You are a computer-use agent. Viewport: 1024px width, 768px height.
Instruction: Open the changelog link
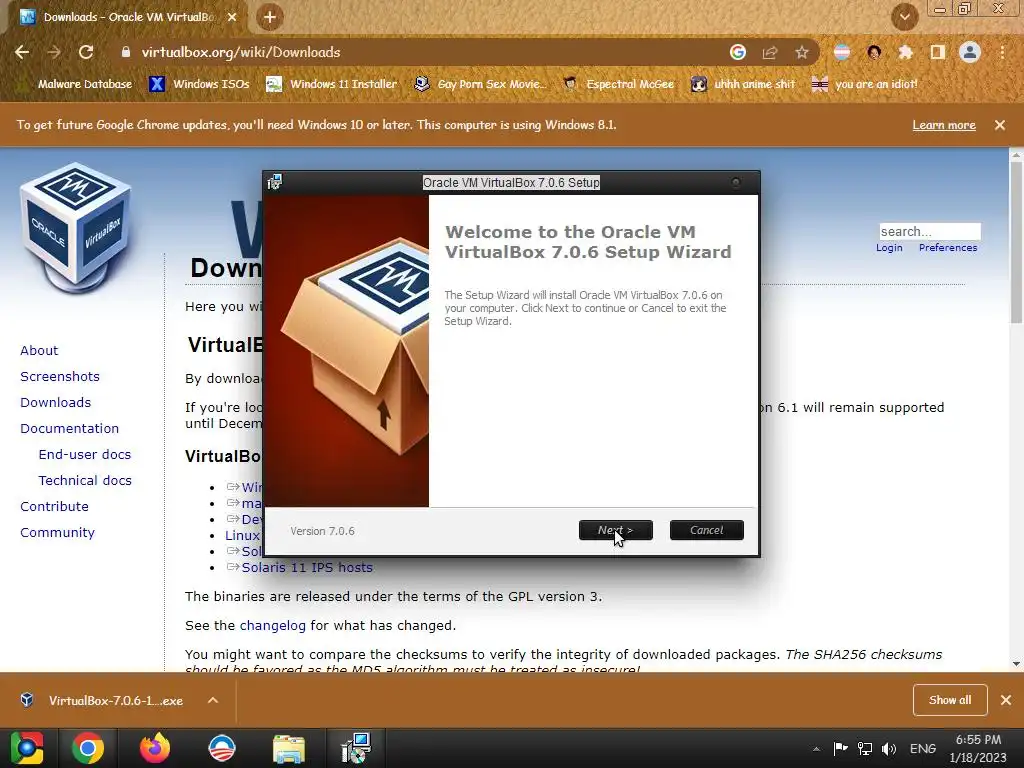pyautogui.click(x=272, y=626)
